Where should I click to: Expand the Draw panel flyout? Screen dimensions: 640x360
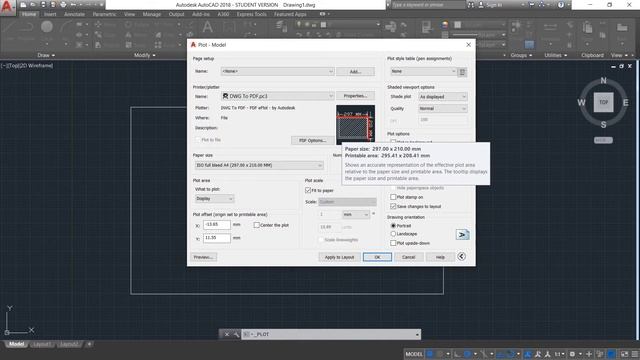46,55
